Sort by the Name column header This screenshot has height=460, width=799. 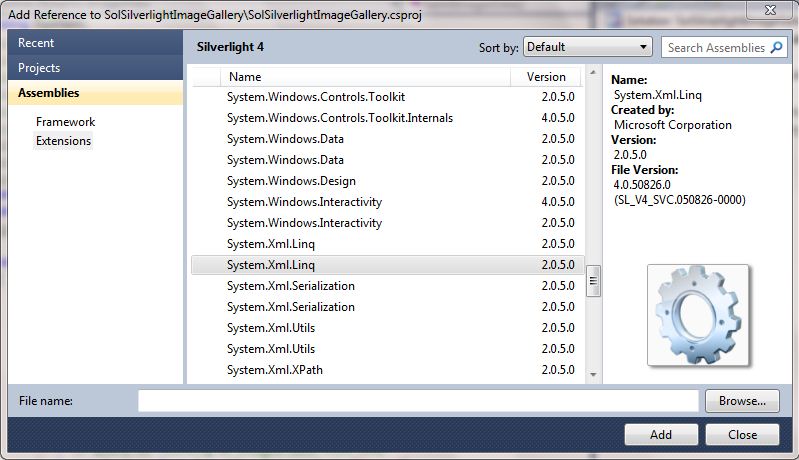pos(365,76)
